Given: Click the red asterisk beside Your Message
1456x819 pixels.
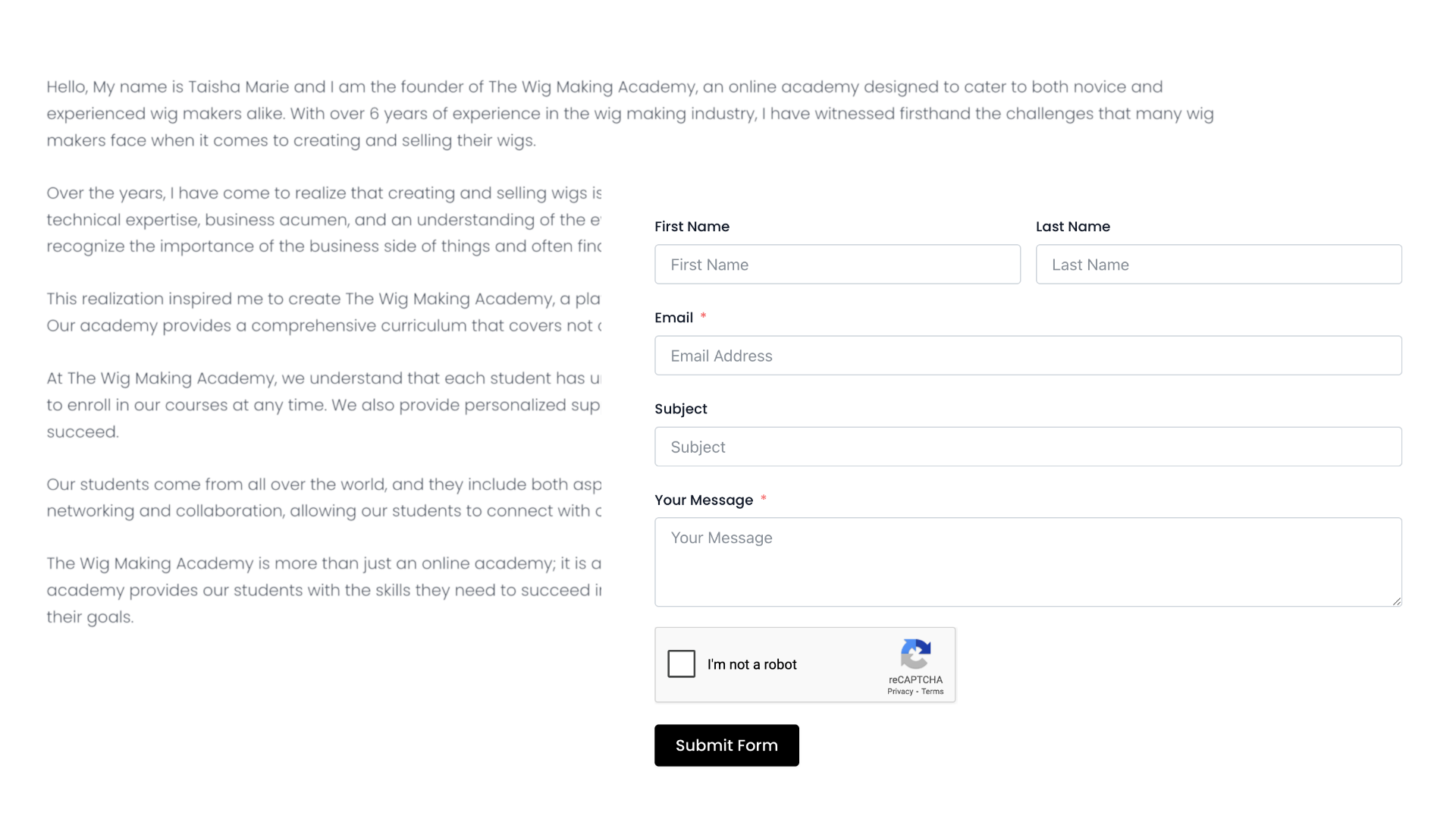Looking at the screenshot, I should (x=763, y=498).
